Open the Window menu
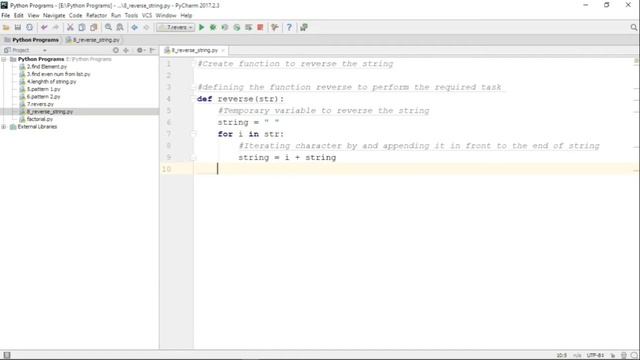This screenshot has width=640, height=360. 166,16
